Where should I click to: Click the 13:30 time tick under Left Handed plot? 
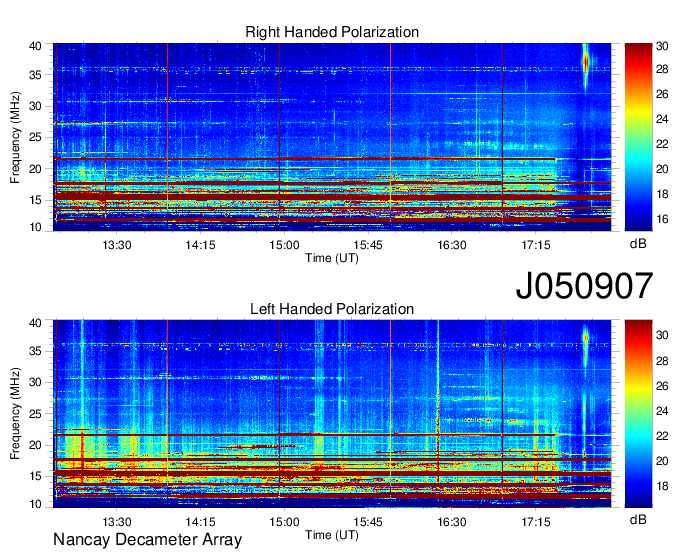pyautogui.click(x=117, y=522)
